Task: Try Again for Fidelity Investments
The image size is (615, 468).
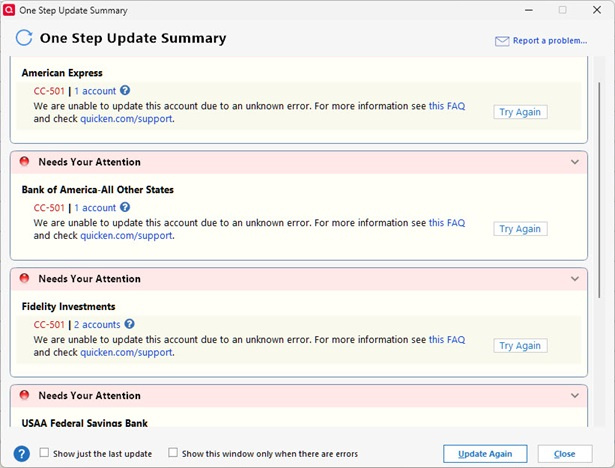Action: click(x=520, y=346)
